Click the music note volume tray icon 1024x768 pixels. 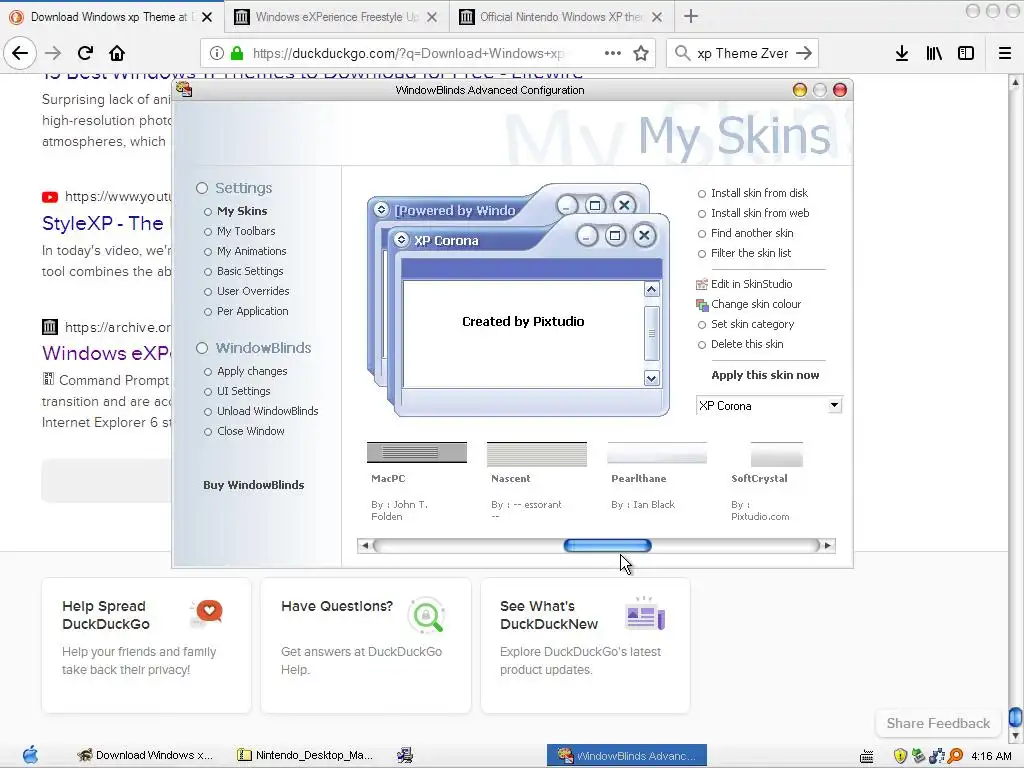click(x=936, y=756)
